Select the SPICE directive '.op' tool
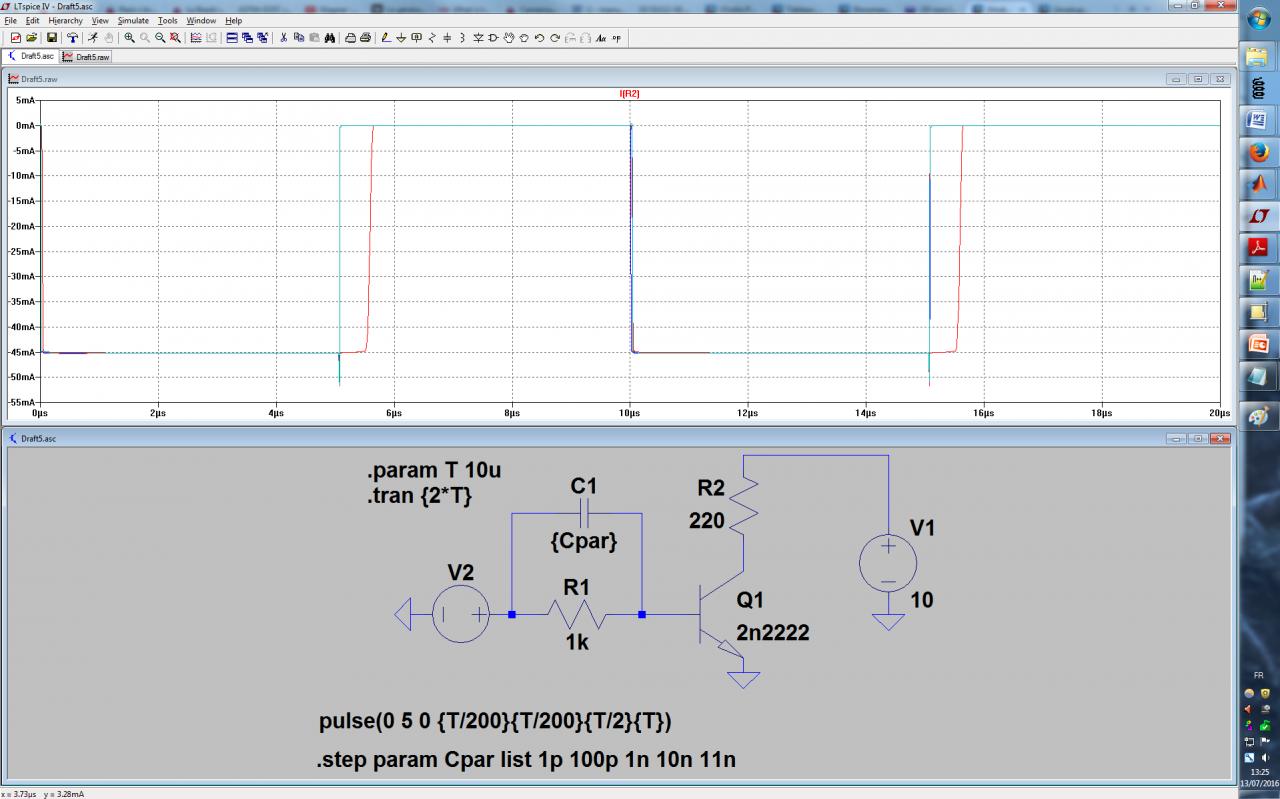Screen dimensions: 1280x799 click(616, 37)
